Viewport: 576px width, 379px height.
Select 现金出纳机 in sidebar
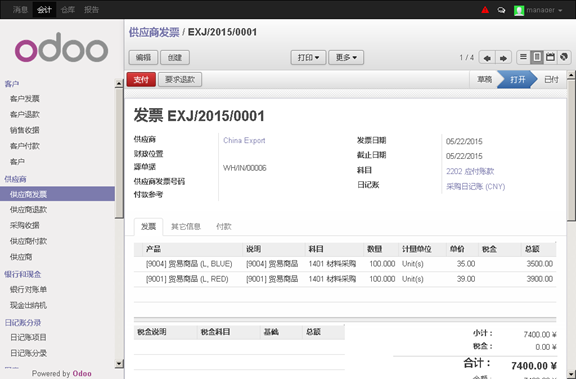[28, 306]
